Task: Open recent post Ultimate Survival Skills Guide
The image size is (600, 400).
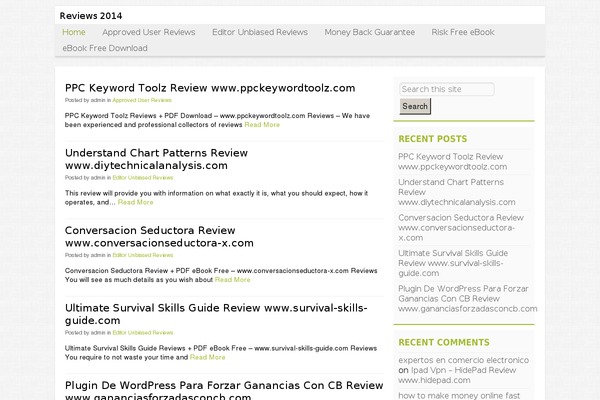Action: pyautogui.click(x=453, y=263)
